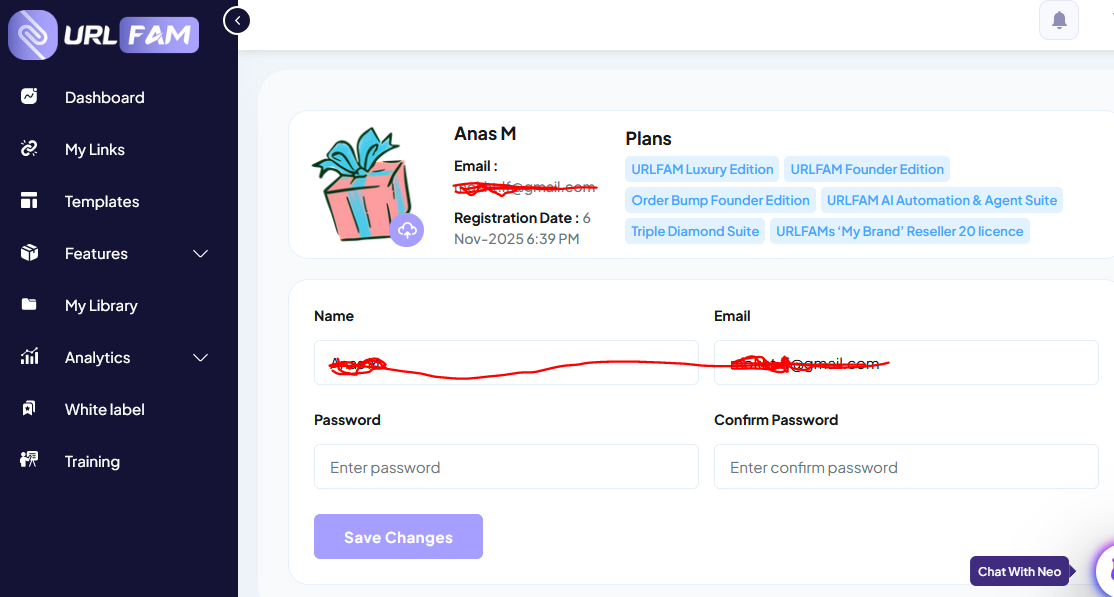1114x597 pixels.
Task: Click the Templates layout icon
Action: tap(29, 201)
